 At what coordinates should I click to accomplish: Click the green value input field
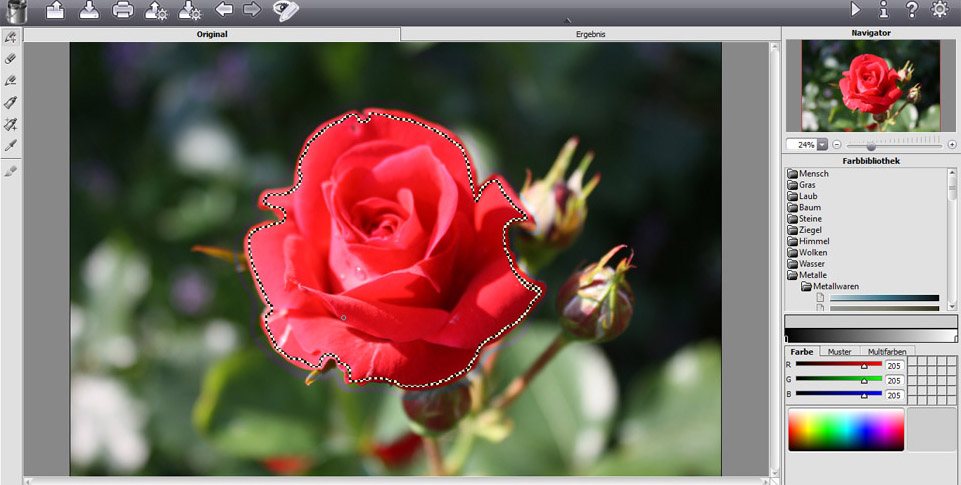[x=894, y=380]
